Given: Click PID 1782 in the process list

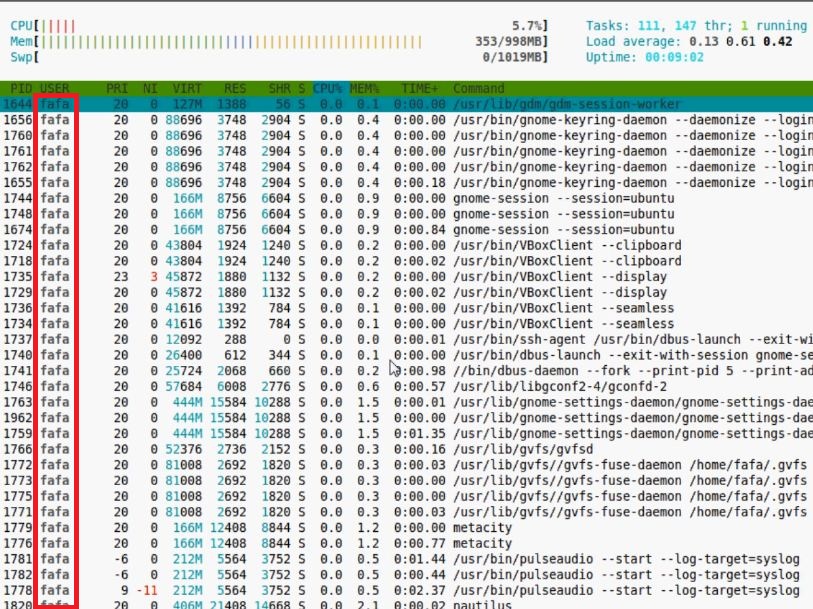Looking at the screenshot, I should (x=18, y=574).
